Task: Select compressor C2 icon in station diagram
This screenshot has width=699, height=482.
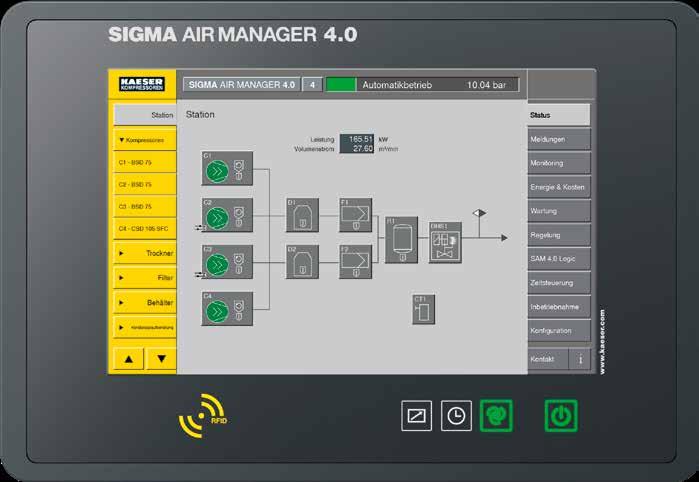Action: pyautogui.click(x=227, y=215)
